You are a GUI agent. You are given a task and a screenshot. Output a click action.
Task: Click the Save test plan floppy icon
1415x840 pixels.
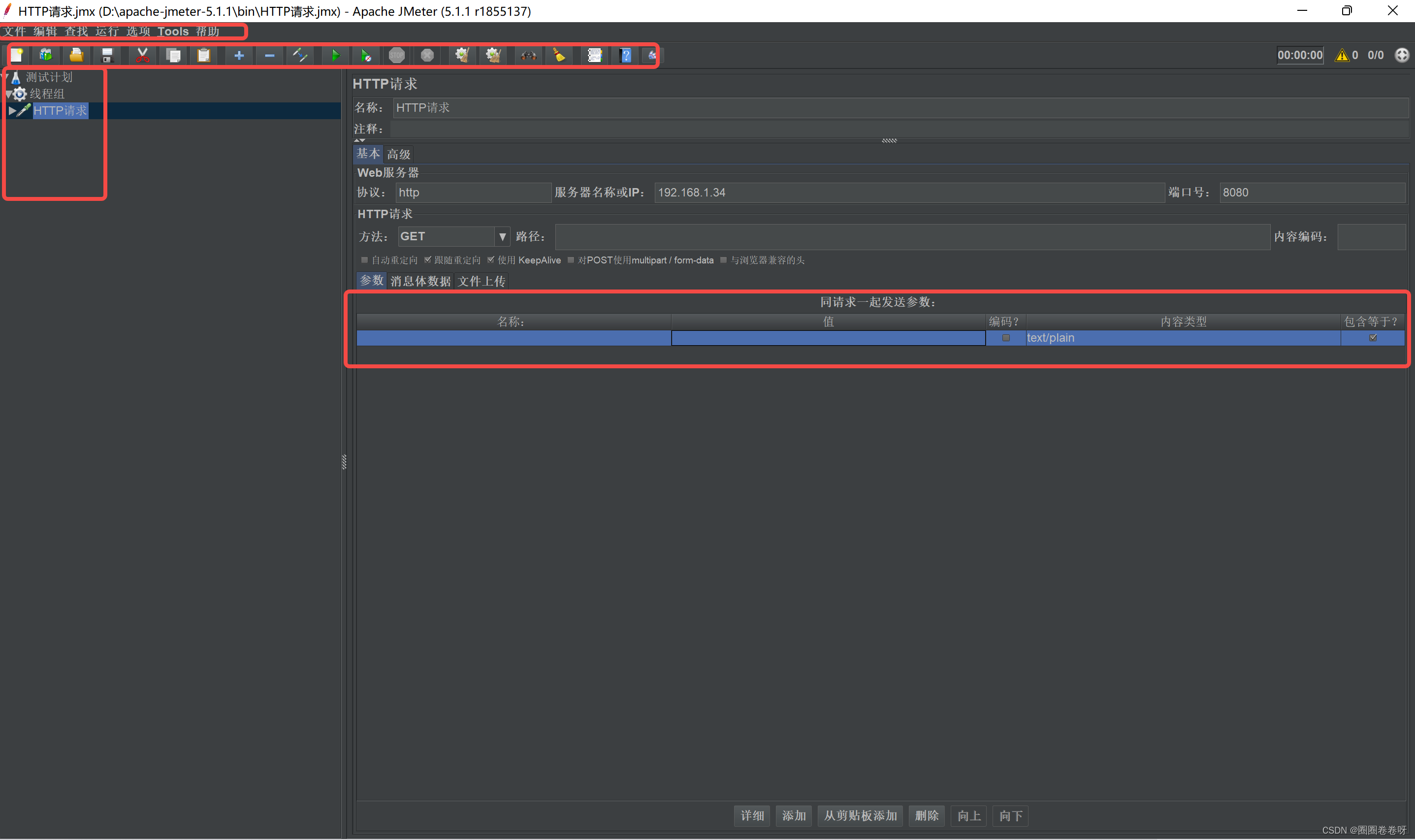[107, 56]
